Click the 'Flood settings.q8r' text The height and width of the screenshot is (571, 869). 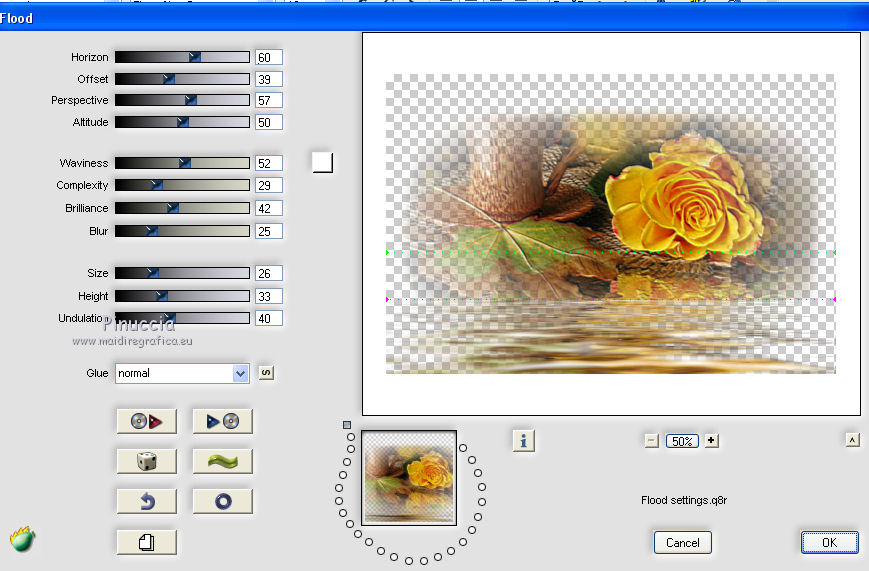pyautogui.click(x=684, y=500)
